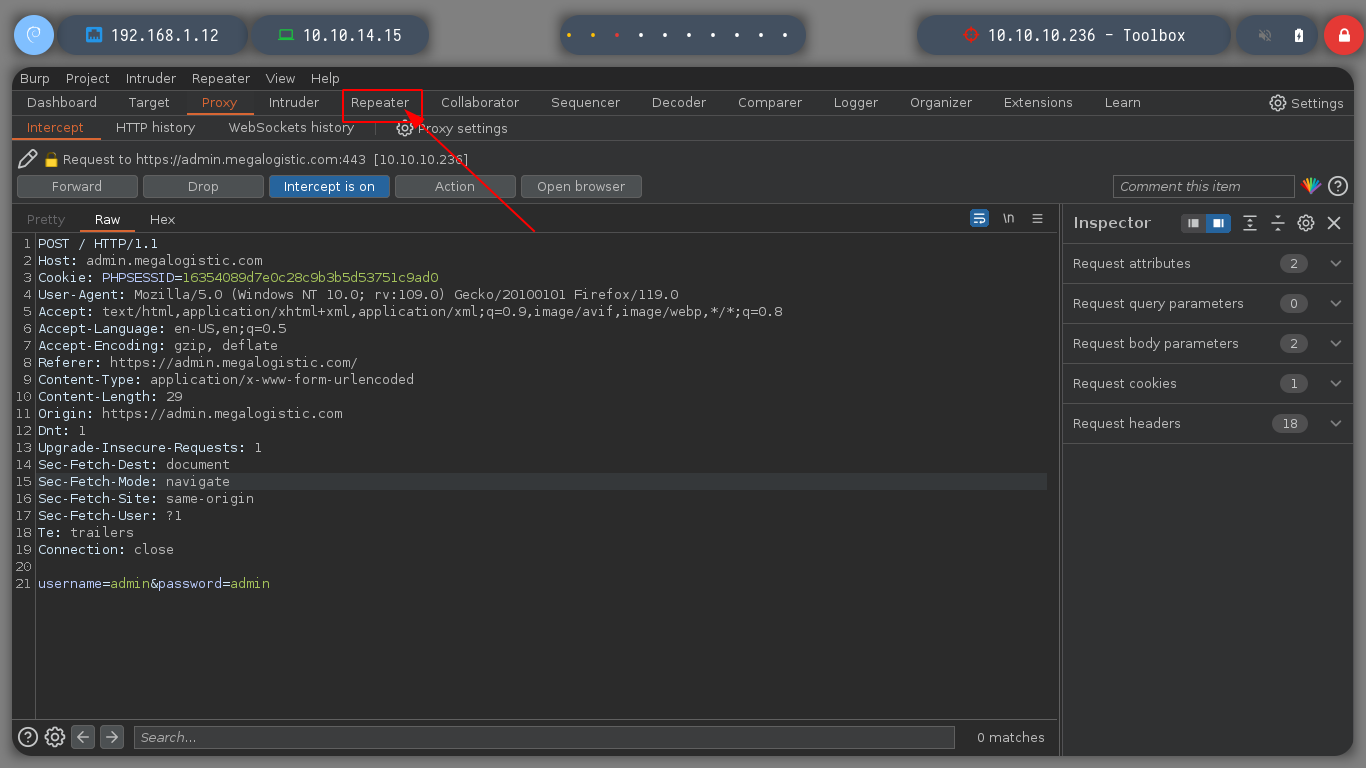1366x768 pixels.
Task: Click the red lock screen button
Action: click(1344, 35)
